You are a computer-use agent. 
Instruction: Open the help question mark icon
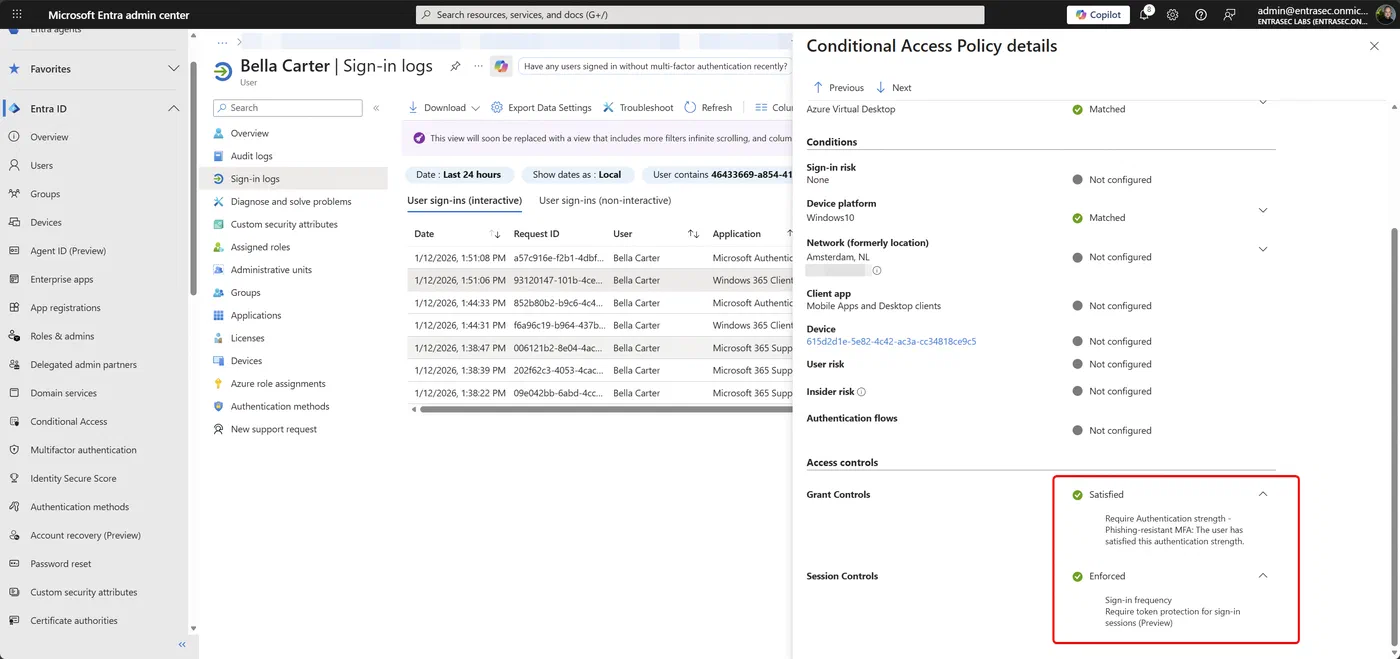click(1201, 15)
